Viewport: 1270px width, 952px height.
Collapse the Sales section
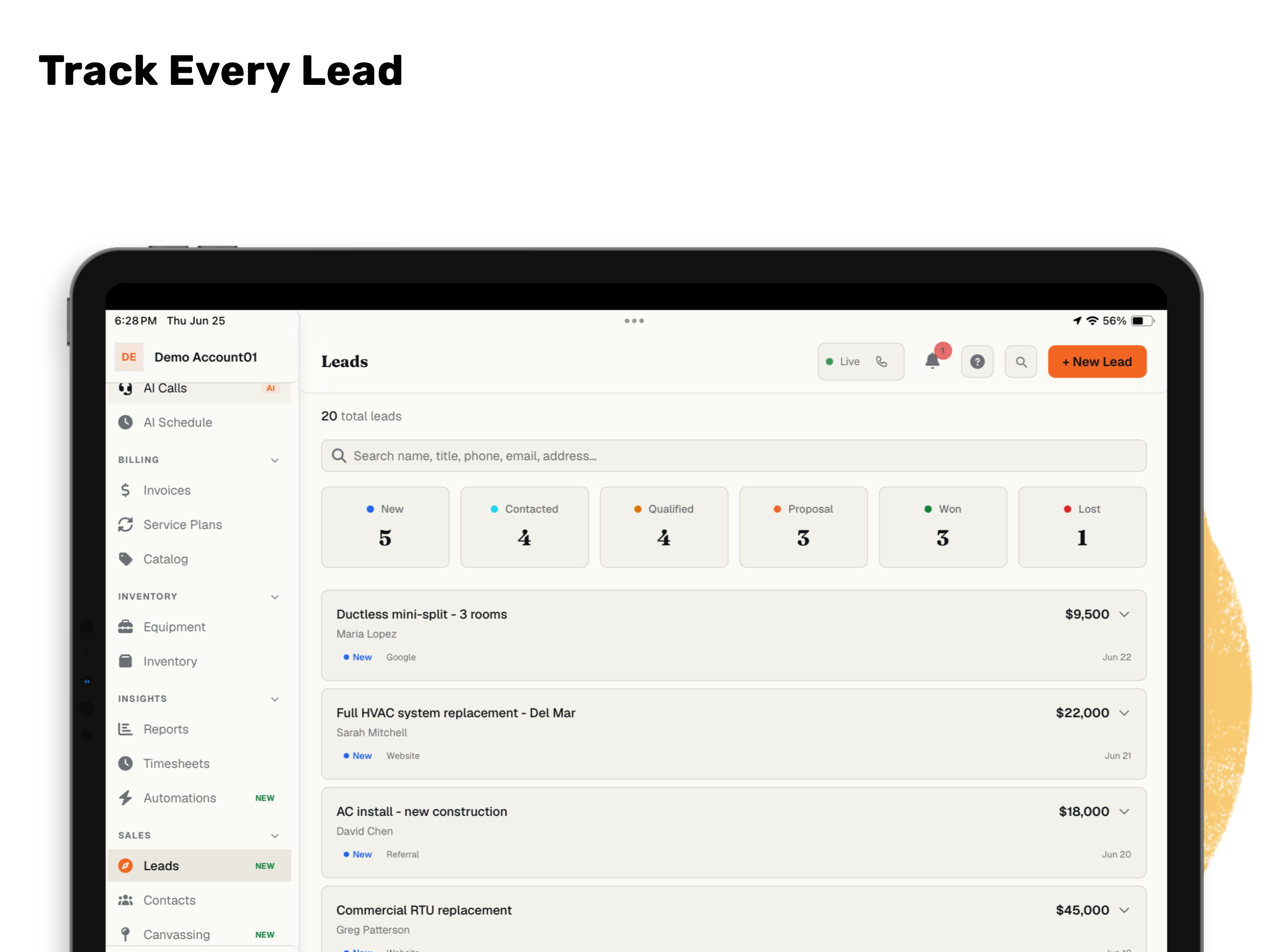(275, 835)
